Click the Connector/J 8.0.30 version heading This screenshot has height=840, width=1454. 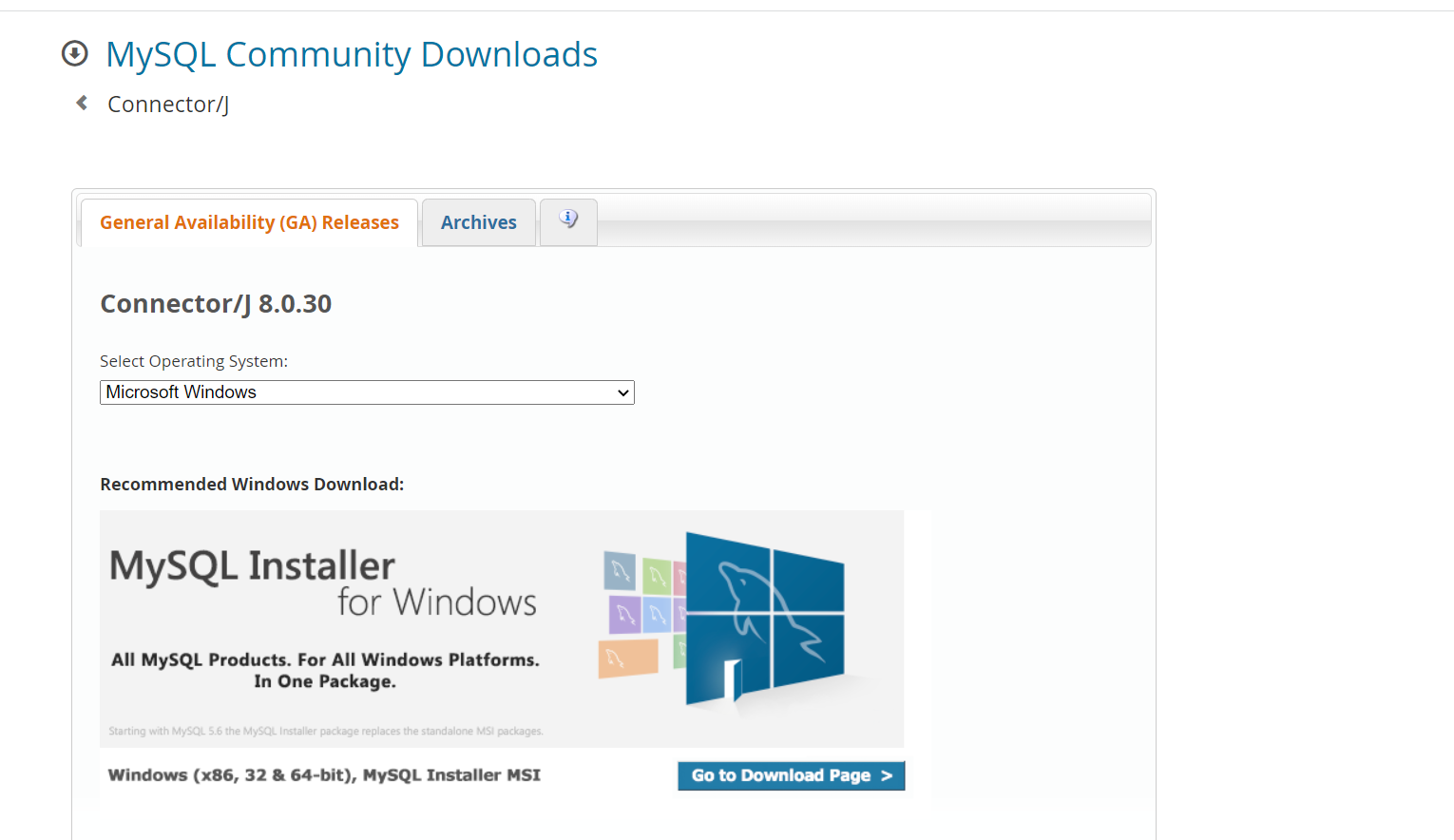[216, 304]
